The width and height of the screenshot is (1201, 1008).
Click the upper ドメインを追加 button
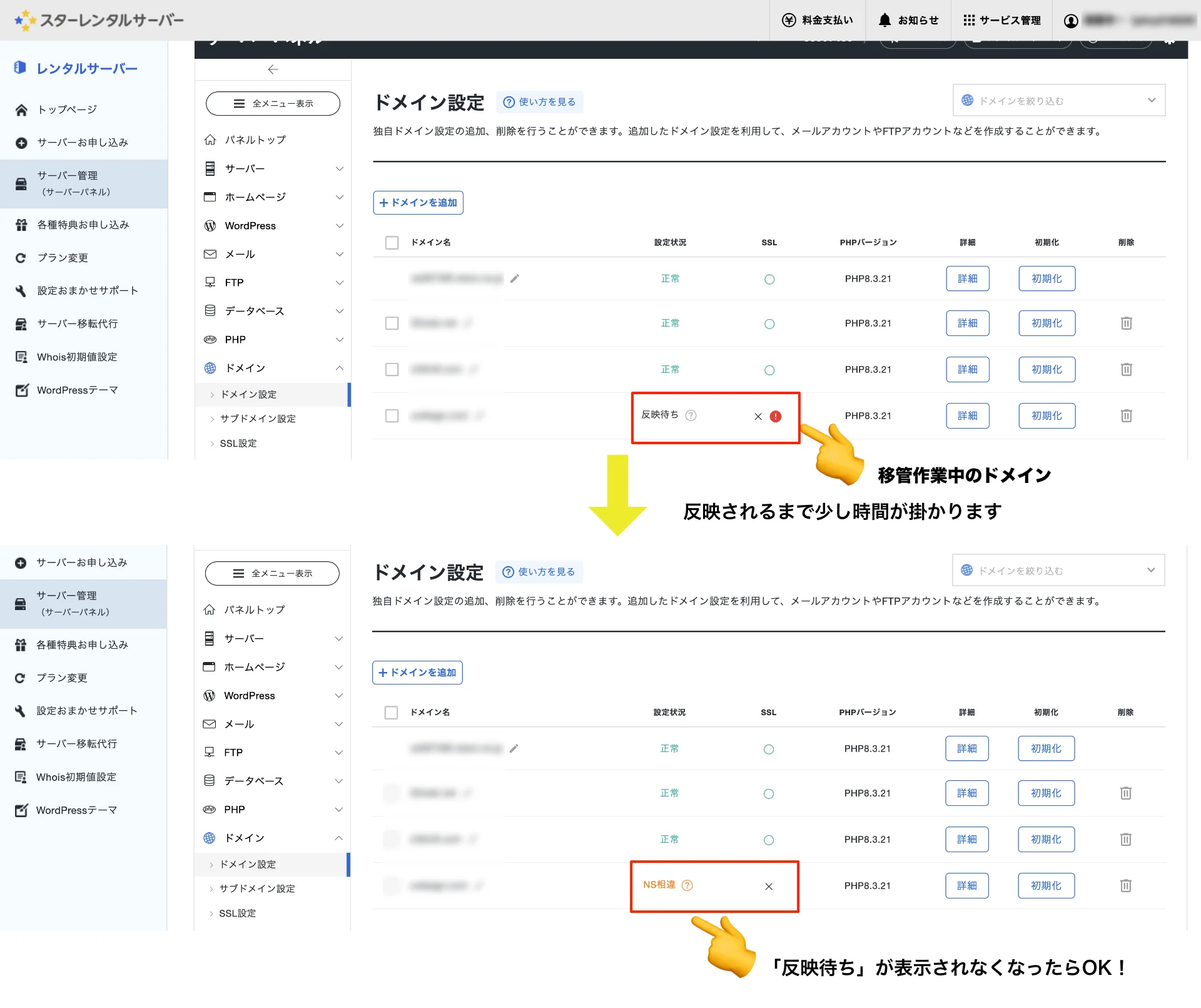(x=418, y=203)
